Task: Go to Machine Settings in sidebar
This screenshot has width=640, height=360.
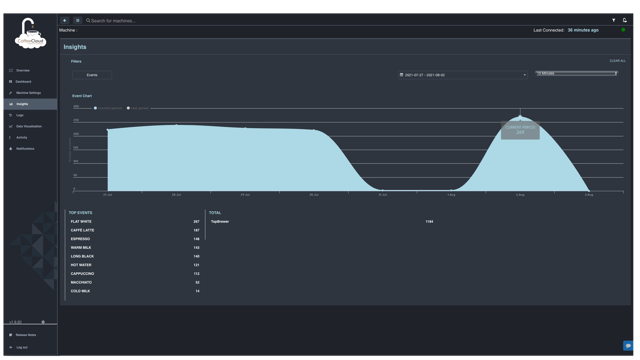Action: click(x=28, y=93)
